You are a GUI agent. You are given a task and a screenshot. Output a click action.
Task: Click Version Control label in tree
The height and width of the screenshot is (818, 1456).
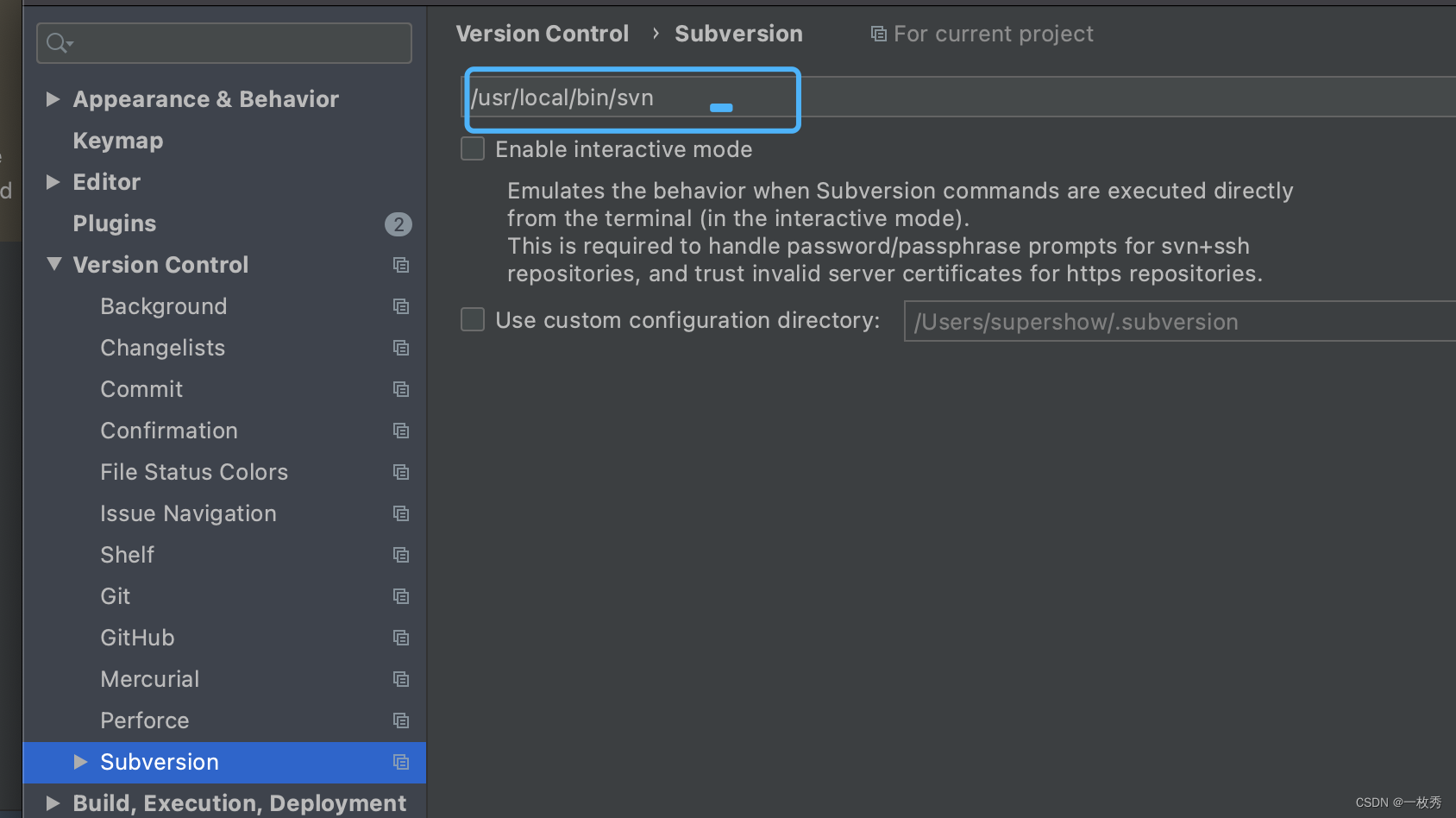point(160,265)
